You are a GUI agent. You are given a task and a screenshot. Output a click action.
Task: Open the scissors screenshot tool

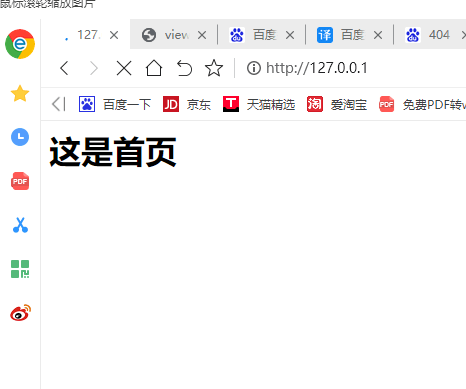(20, 225)
